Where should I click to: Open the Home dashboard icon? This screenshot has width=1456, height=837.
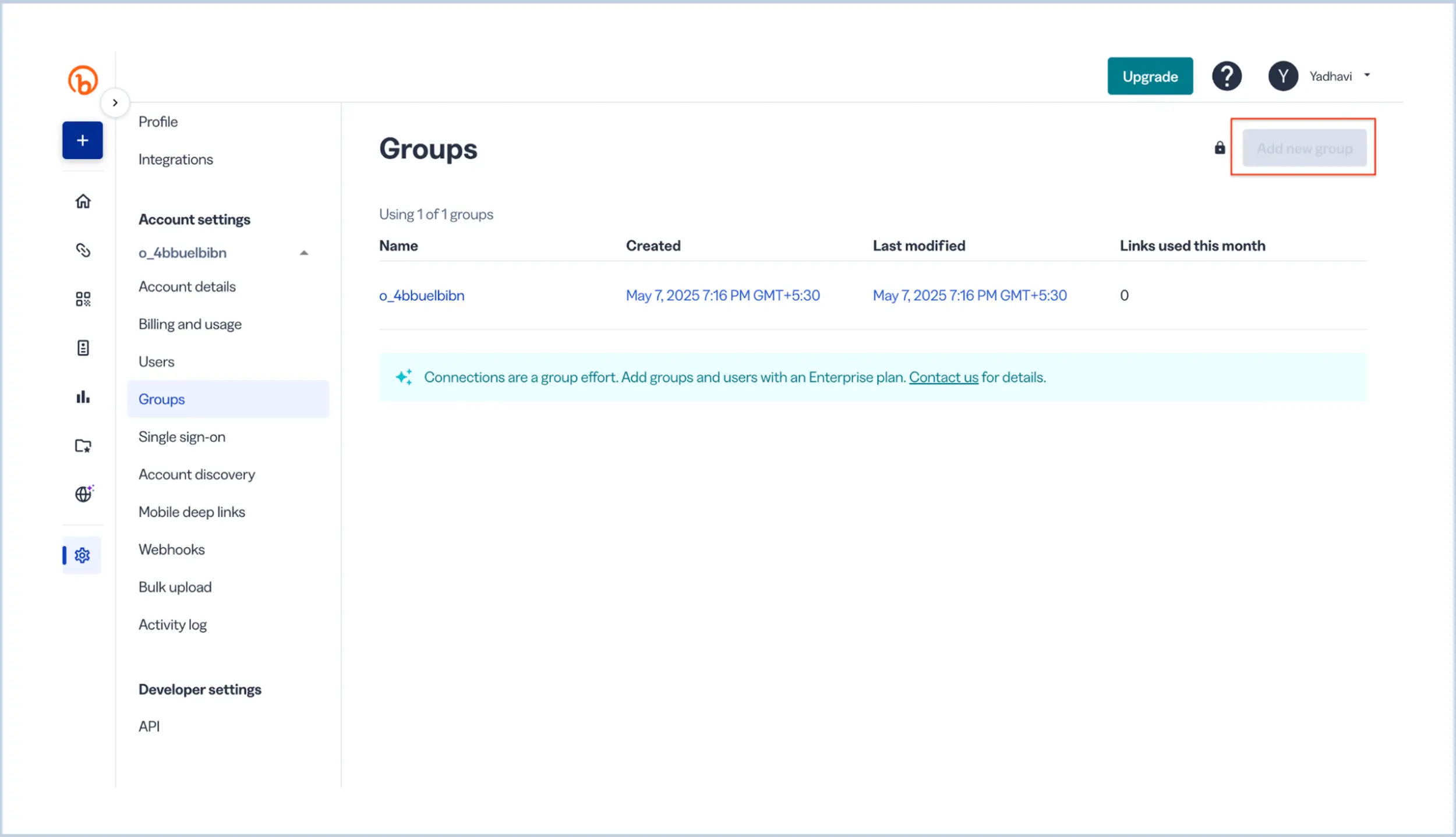82,201
